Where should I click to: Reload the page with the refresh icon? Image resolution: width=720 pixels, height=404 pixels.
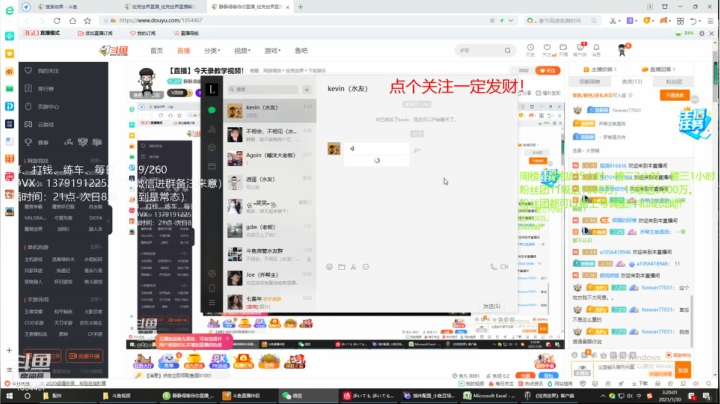57,21
